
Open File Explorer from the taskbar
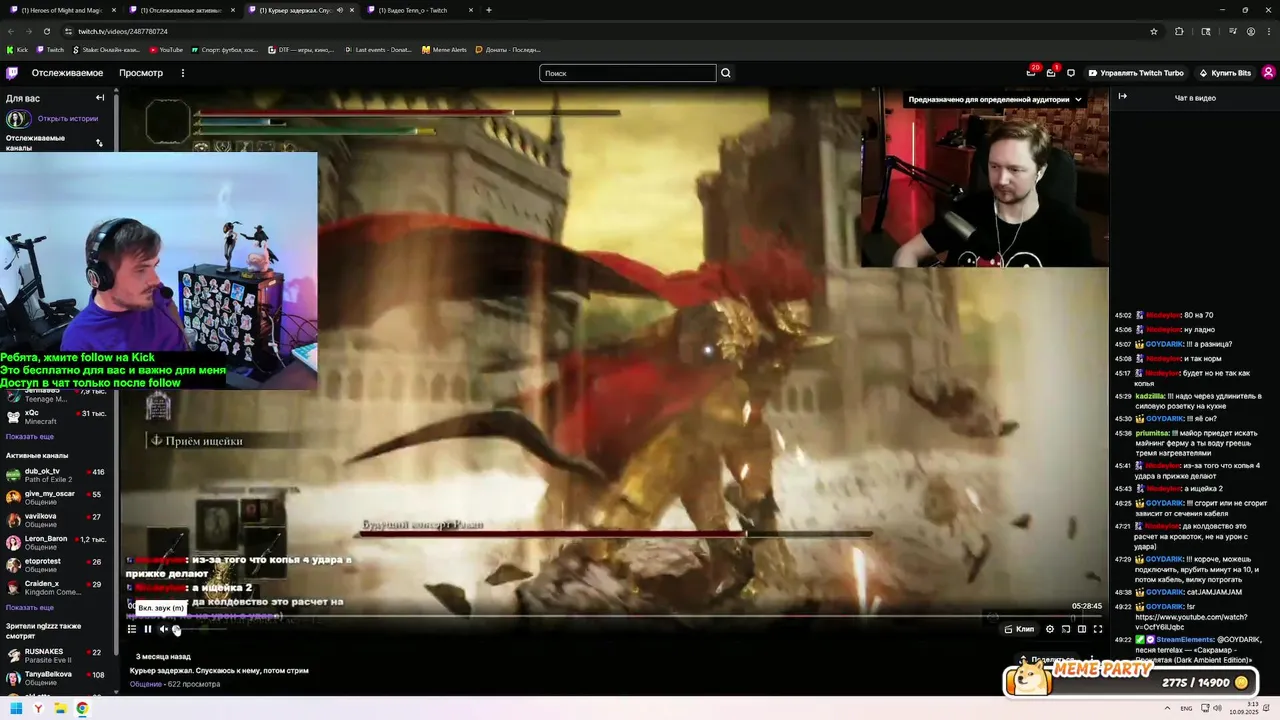60,708
